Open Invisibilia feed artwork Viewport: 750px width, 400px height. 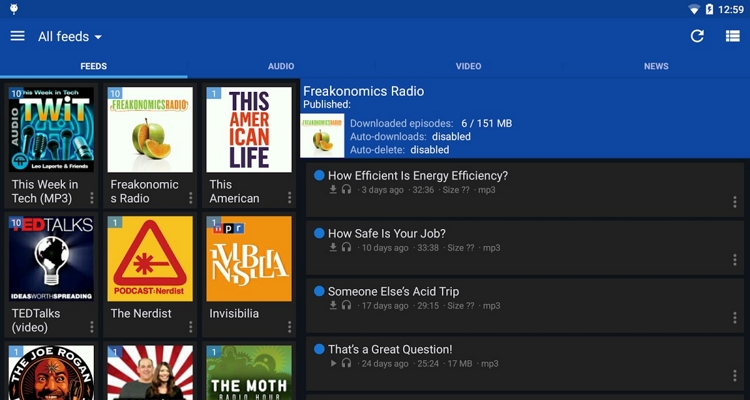(x=249, y=258)
